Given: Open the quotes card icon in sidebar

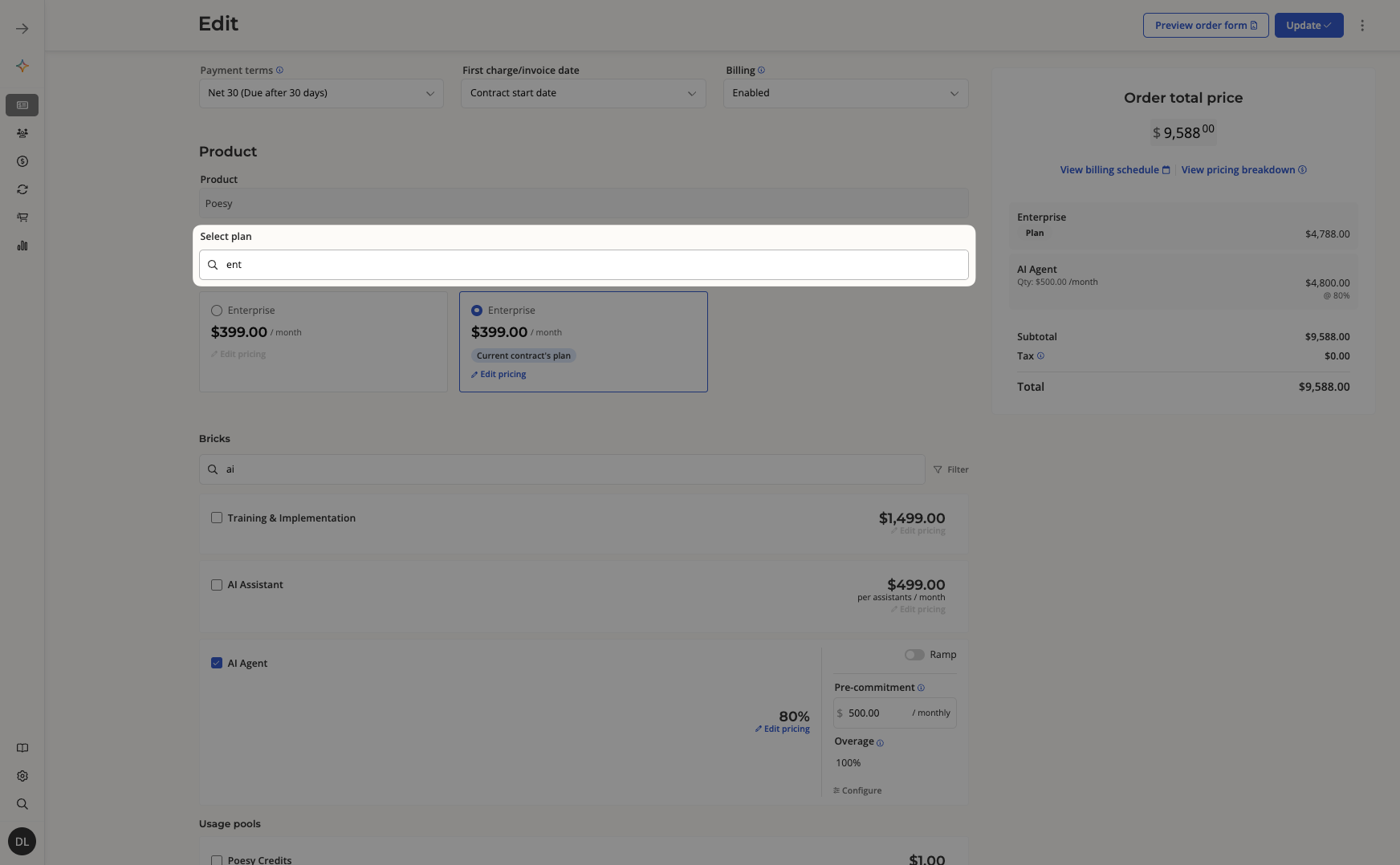Looking at the screenshot, I should [22, 105].
